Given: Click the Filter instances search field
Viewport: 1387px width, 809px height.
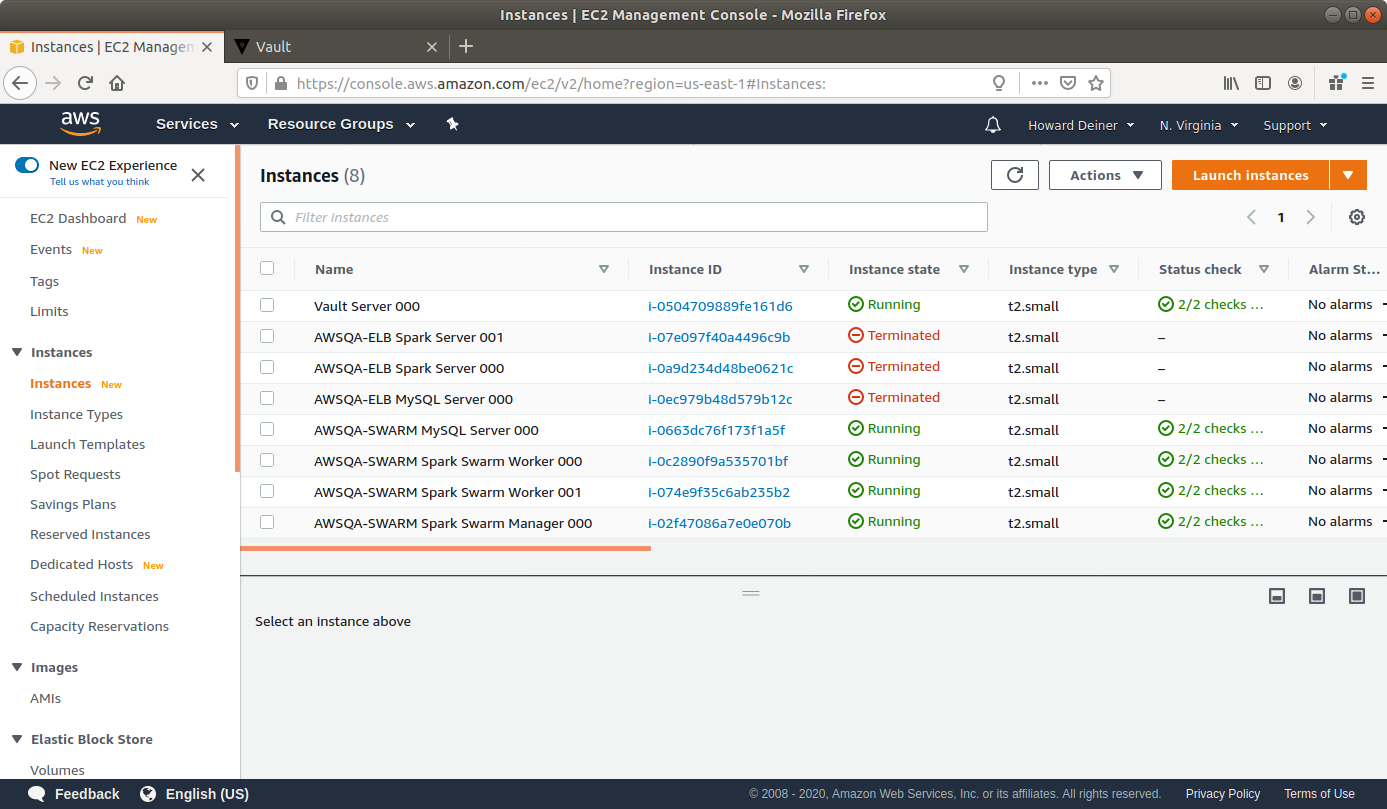Looking at the screenshot, I should tap(624, 217).
